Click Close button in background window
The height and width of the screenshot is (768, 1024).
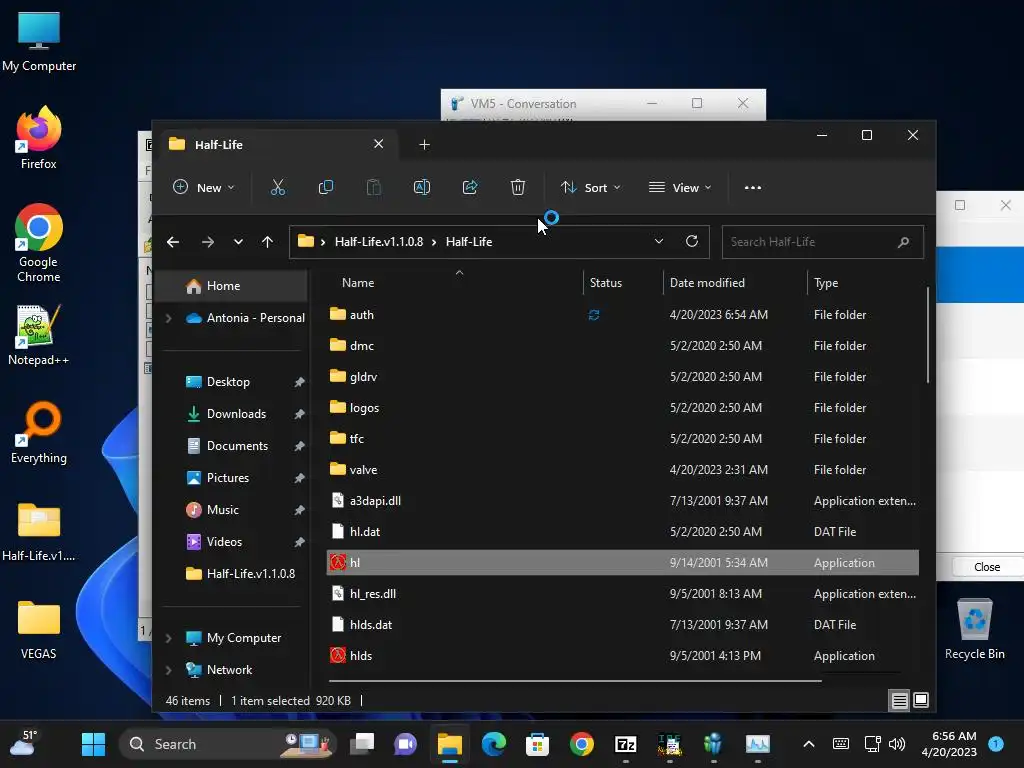[x=987, y=567]
